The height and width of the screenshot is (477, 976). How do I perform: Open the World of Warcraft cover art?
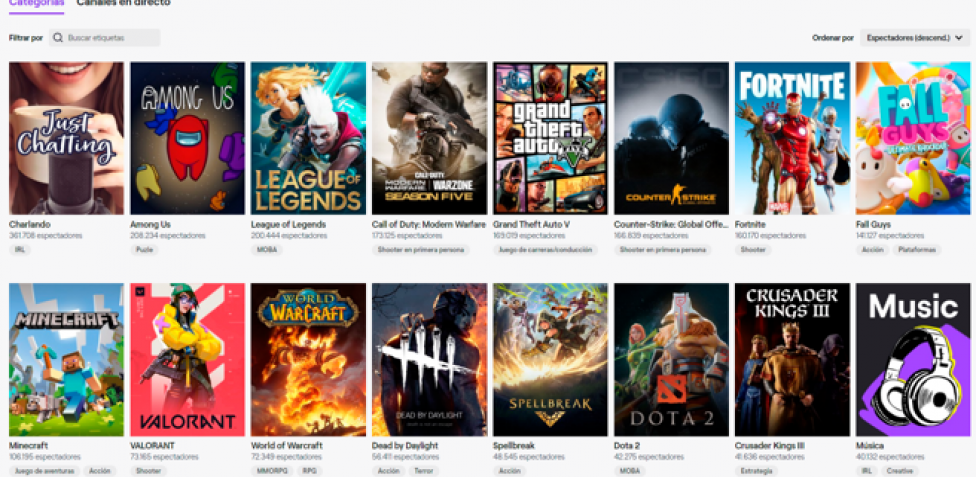(x=308, y=360)
